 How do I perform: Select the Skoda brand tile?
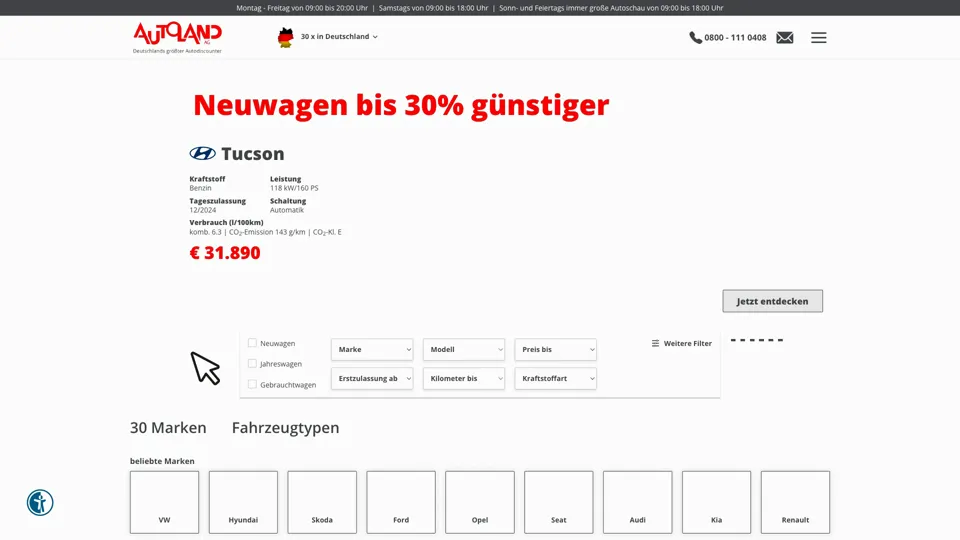click(322, 502)
